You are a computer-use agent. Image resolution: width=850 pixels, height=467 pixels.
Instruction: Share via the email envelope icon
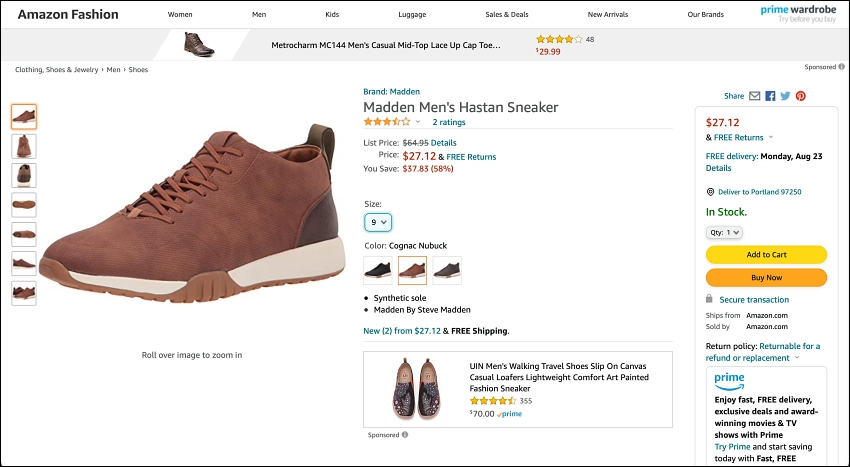(755, 96)
